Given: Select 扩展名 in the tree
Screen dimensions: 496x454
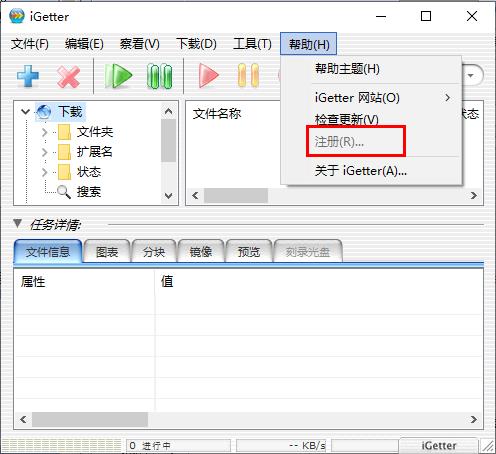Looking at the screenshot, I should click(x=95, y=152).
